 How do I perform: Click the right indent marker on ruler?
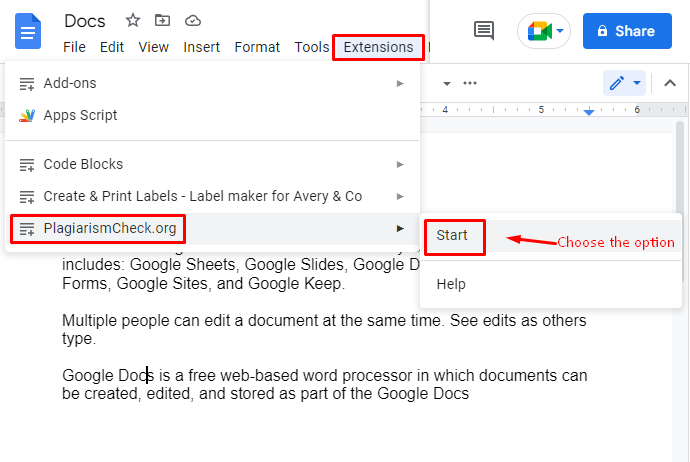point(589,112)
